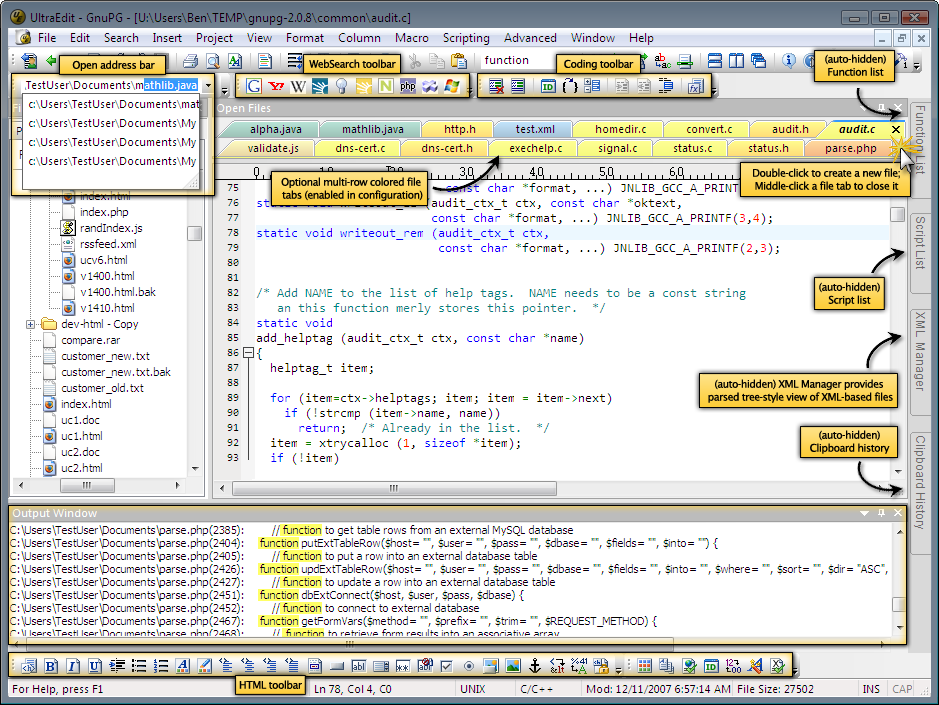Insert HTML radio button element icon

(469, 666)
